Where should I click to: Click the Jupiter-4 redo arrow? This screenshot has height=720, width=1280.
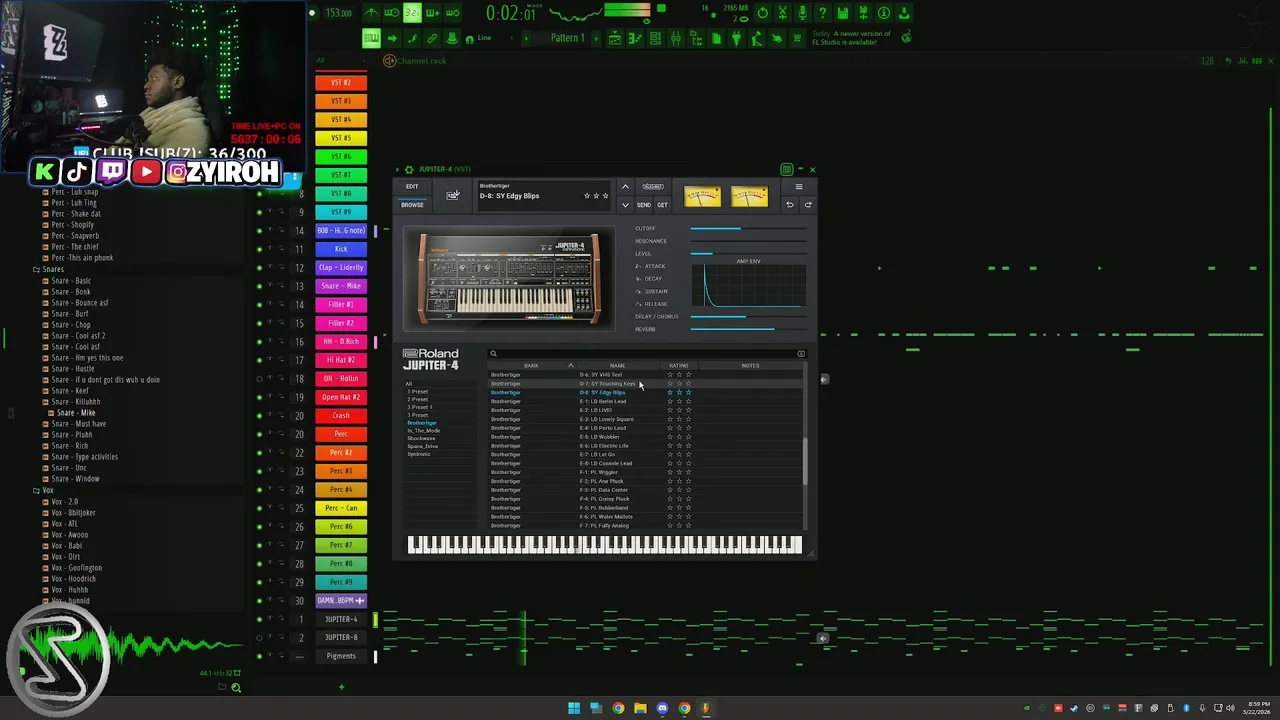tap(808, 204)
